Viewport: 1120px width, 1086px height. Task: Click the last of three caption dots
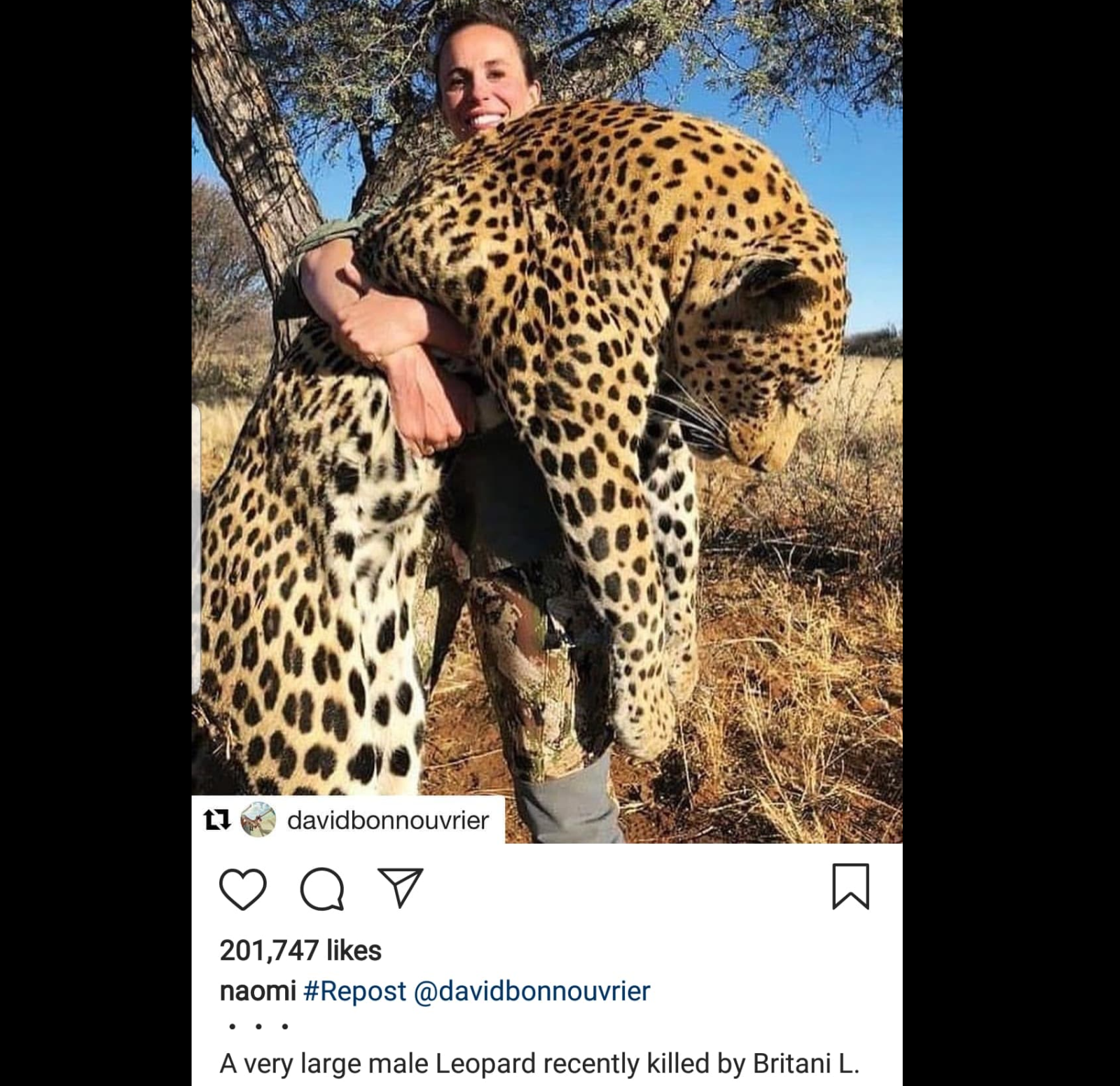click(285, 1026)
